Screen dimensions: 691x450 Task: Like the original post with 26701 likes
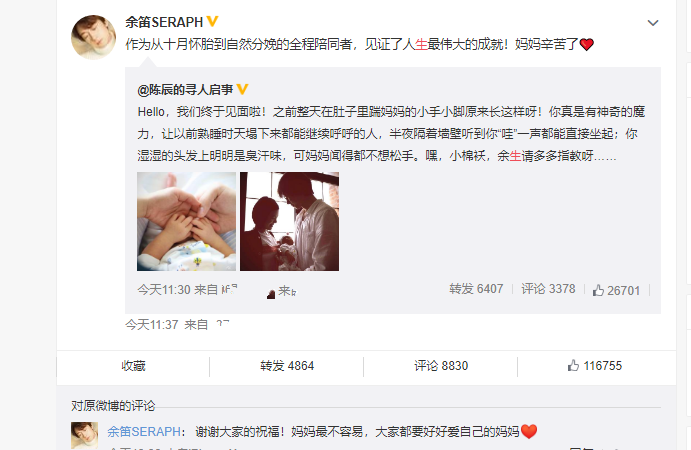pos(616,290)
